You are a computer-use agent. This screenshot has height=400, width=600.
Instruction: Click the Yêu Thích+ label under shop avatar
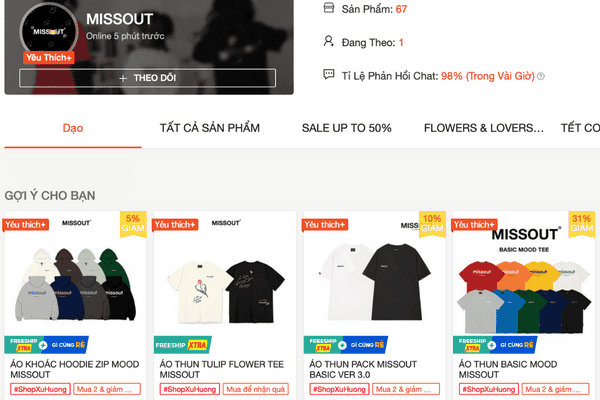tap(49, 57)
